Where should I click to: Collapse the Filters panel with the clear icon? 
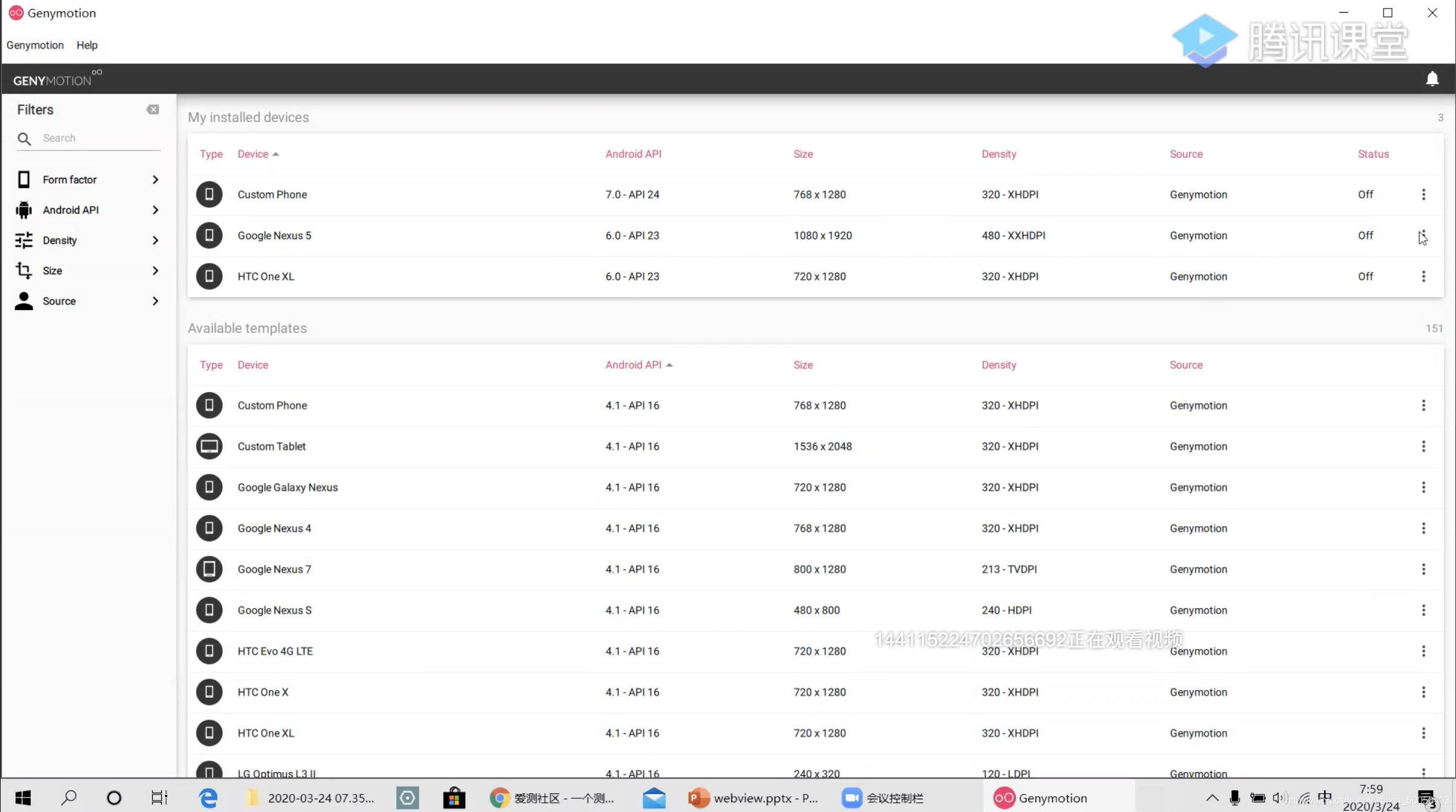[x=153, y=109]
